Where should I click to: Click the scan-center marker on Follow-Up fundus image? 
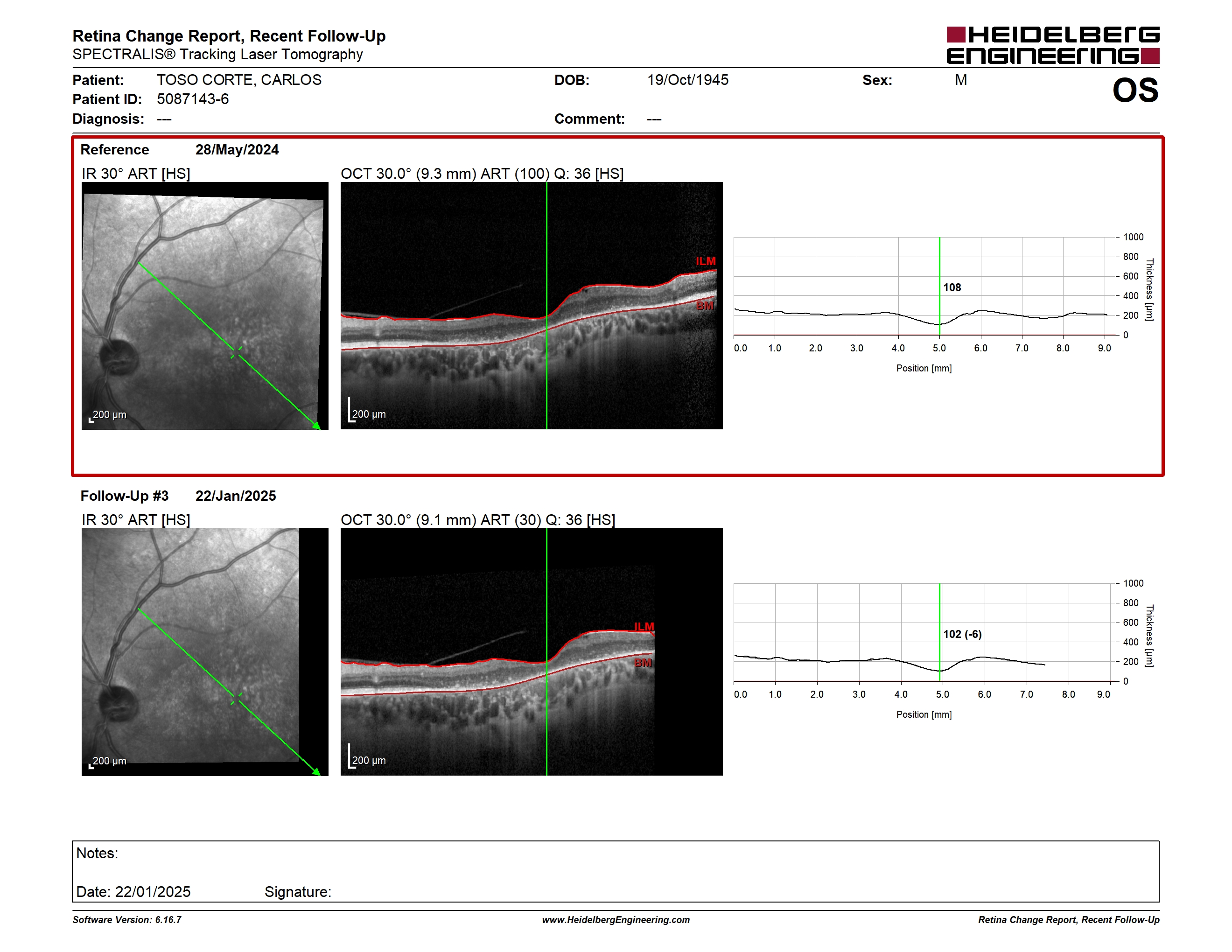pos(236,699)
